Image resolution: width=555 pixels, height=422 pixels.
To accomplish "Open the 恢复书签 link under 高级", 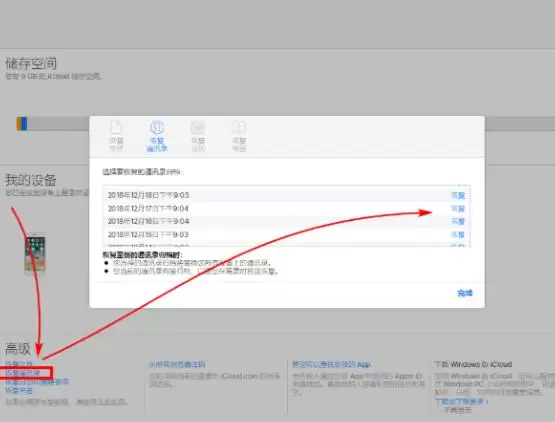I will (x=19, y=390).
